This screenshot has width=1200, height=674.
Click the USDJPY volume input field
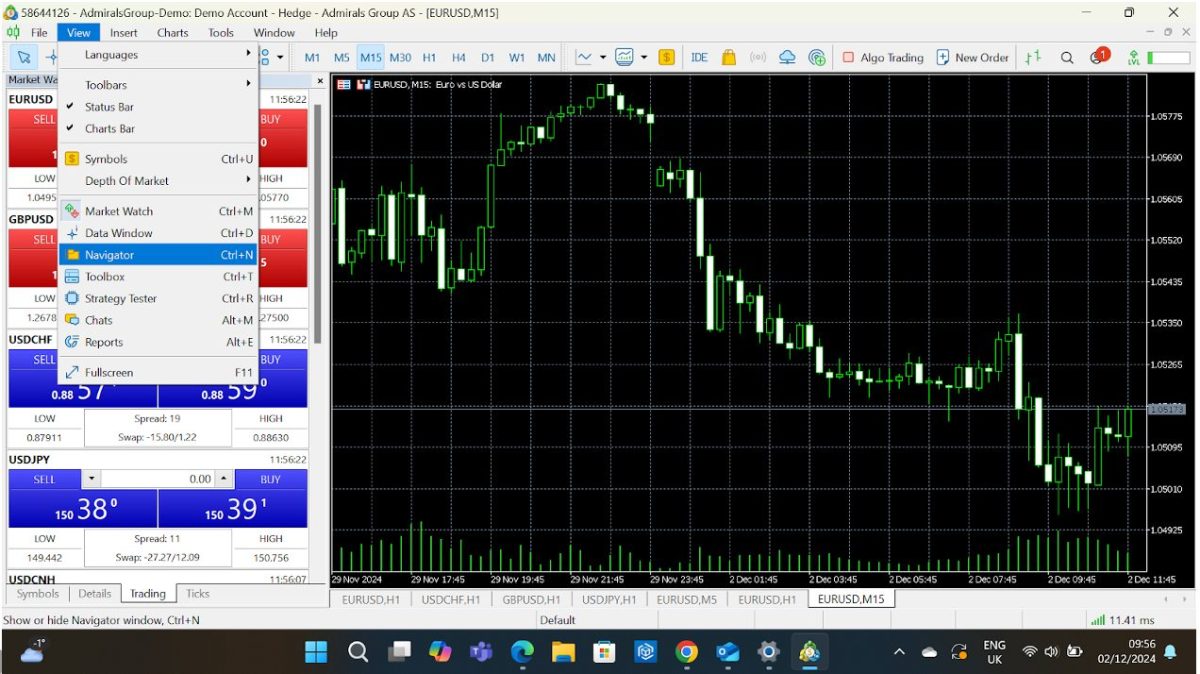(x=160, y=479)
